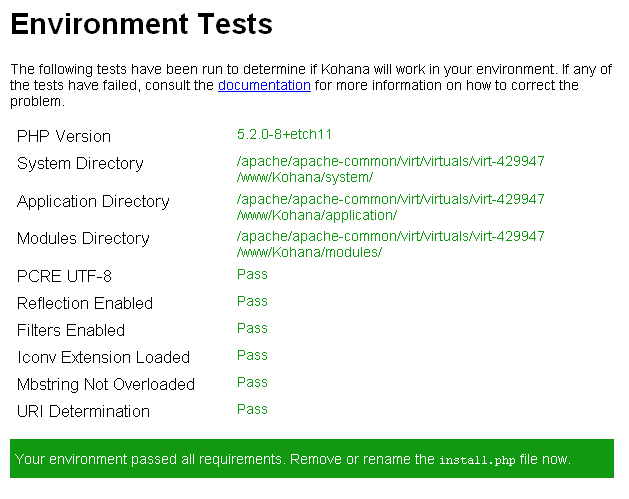Viewport: 629px width, 499px height.
Task: Click the Iconv Extension Loaded label
Action: click(103, 357)
